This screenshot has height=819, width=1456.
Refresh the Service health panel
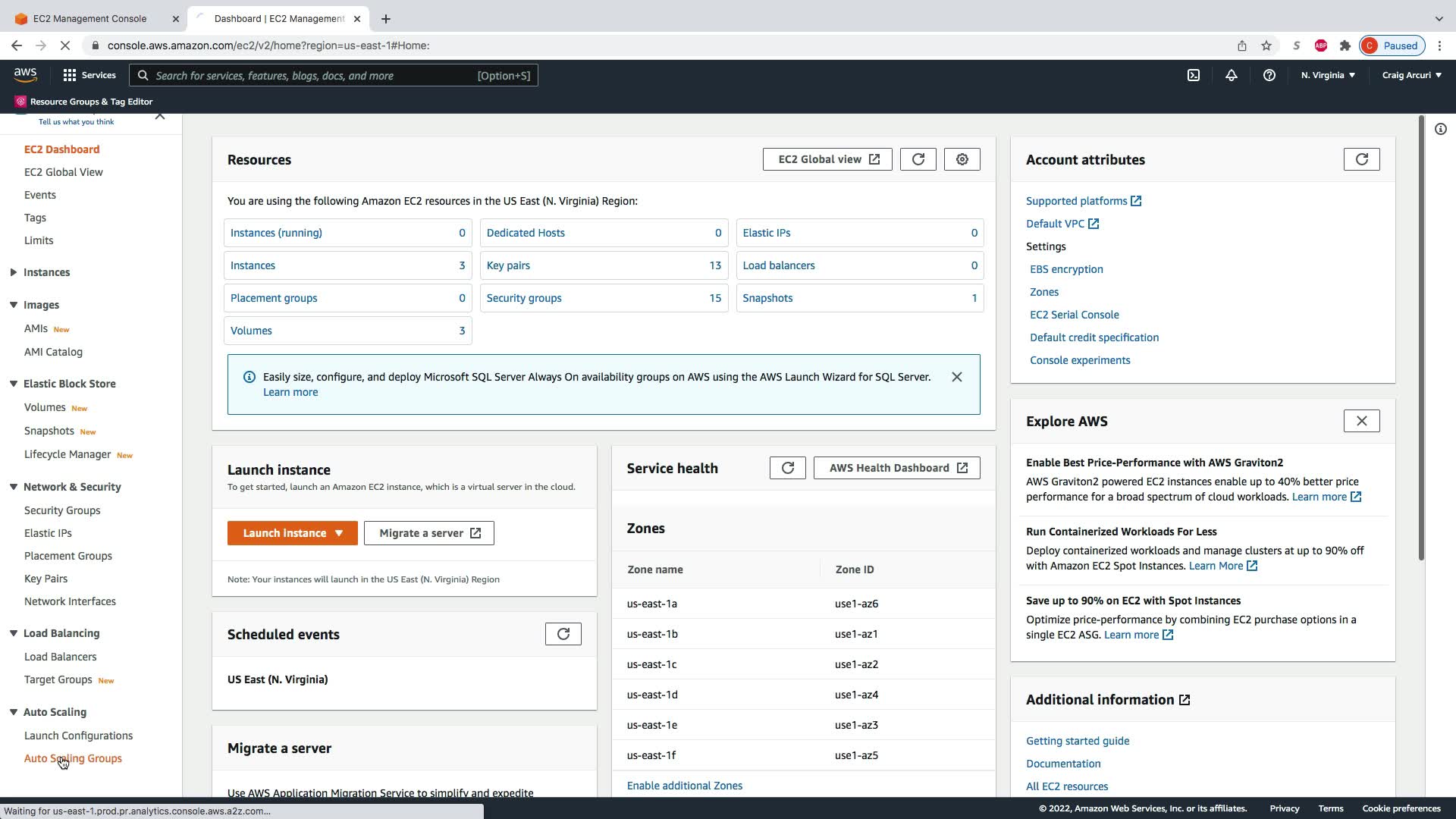coord(787,468)
